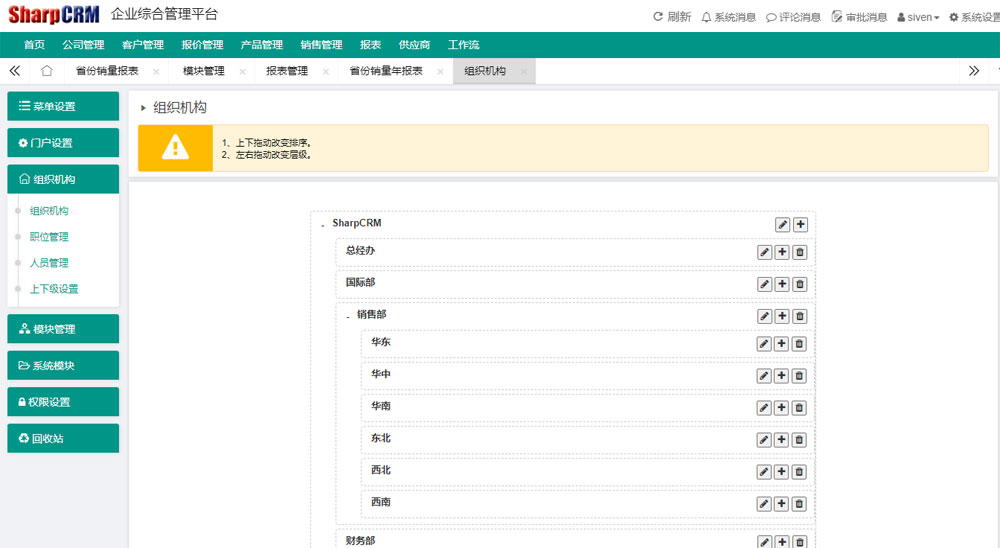
Task: Collapse the 销售部 tree node
Action: [x=347, y=316]
